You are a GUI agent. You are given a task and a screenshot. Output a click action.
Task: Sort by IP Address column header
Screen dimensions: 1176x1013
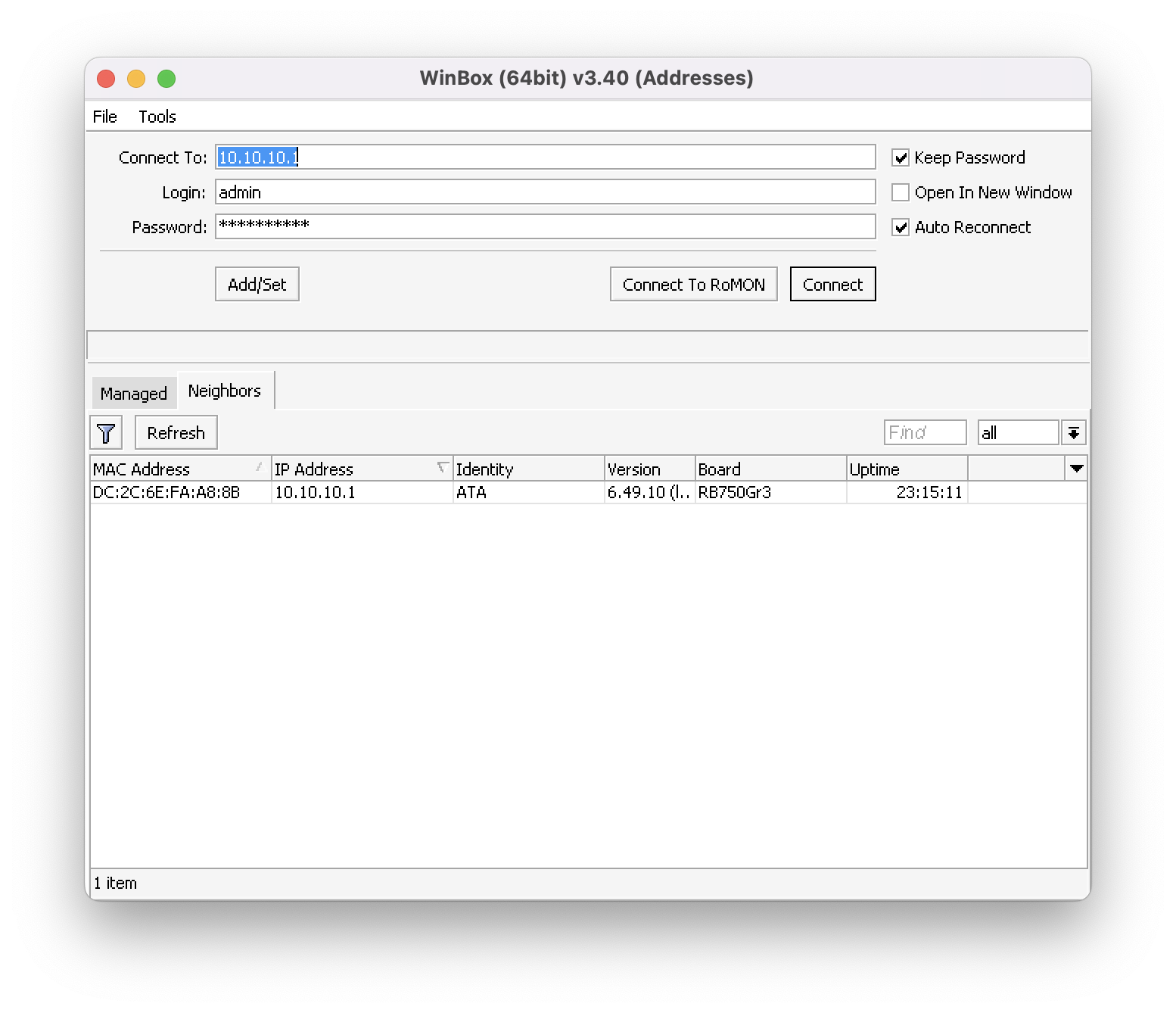pos(362,469)
